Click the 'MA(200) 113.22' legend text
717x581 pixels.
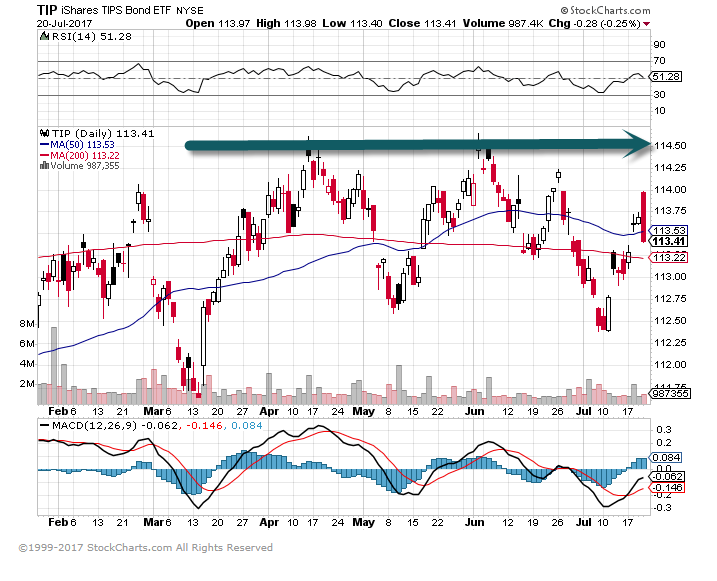coord(85,155)
